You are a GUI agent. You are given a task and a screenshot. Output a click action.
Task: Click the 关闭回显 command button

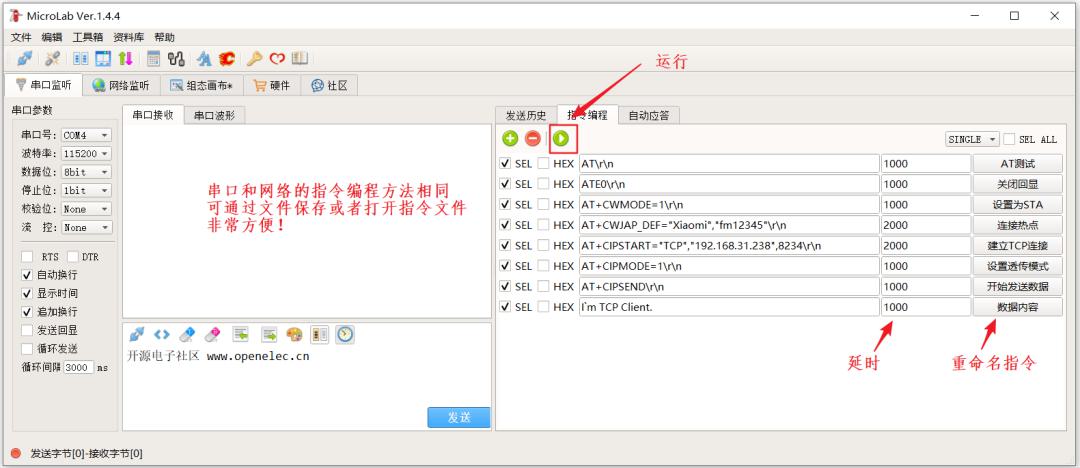click(x=1017, y=184)
